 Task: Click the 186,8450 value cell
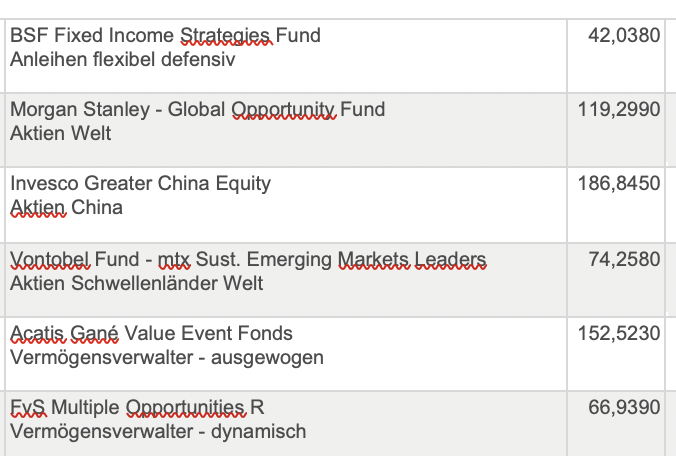tap(619, 184)
